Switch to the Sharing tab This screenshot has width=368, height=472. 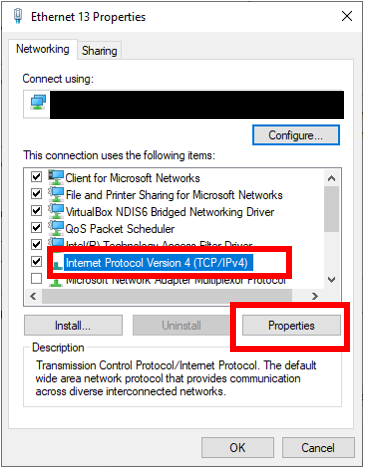pyautogui.click(x=99, y=51)
